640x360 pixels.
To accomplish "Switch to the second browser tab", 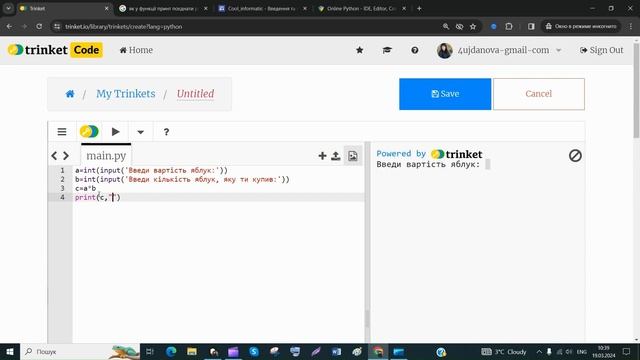I will click(163, 8).
